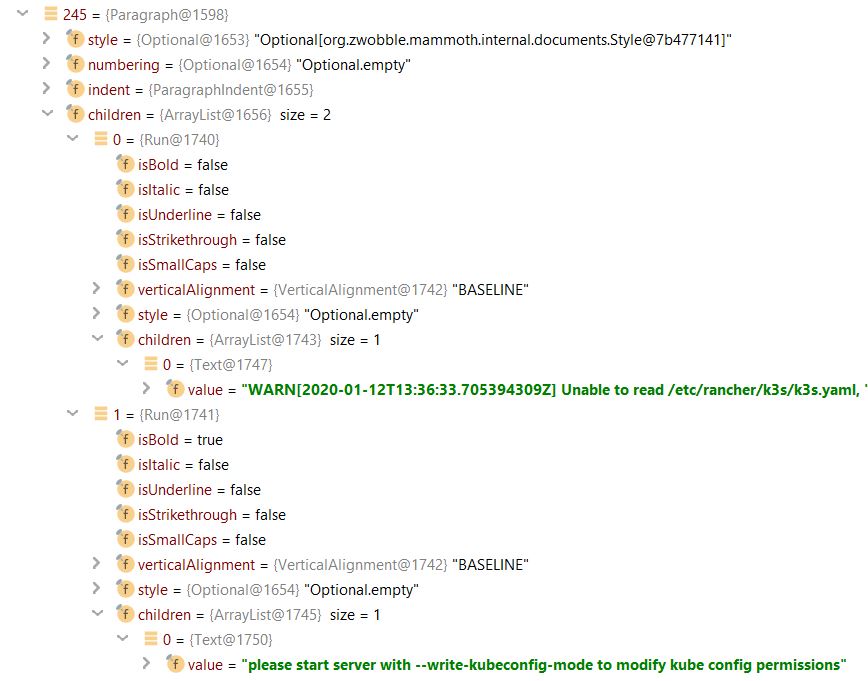Click field icon of isStrikethrough in Run@1741
This screenshot has width=868, height=681.
pos(125,514)
